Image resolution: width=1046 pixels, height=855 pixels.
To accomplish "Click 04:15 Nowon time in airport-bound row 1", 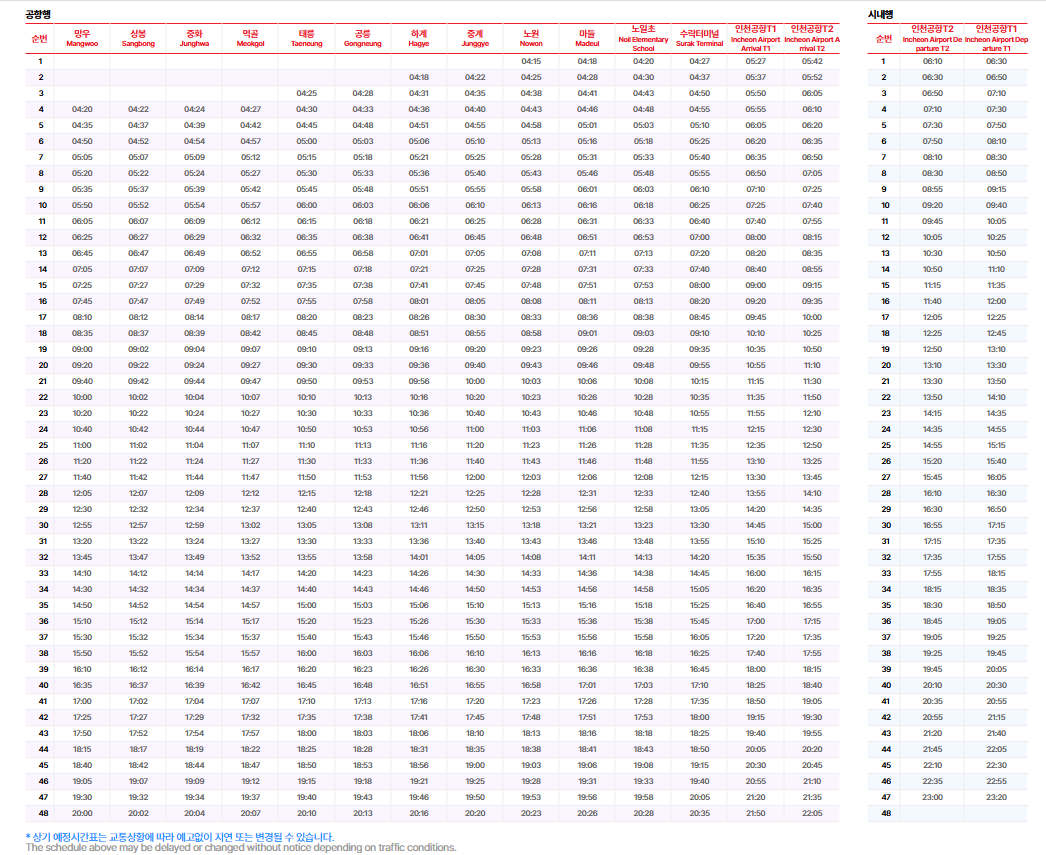I will pyautogui.click(x=531, y=61).
